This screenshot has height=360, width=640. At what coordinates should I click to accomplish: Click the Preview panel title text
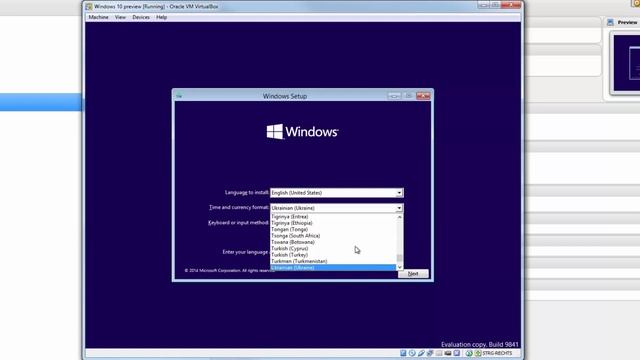pyautogui.click(x=627, y=22)
